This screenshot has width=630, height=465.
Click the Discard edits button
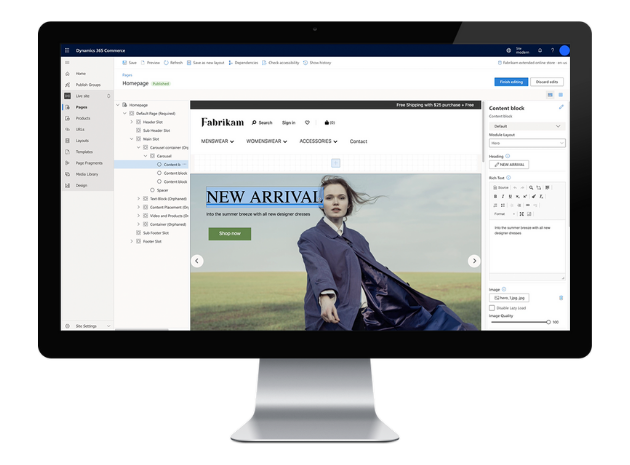(x=547, y=82)
